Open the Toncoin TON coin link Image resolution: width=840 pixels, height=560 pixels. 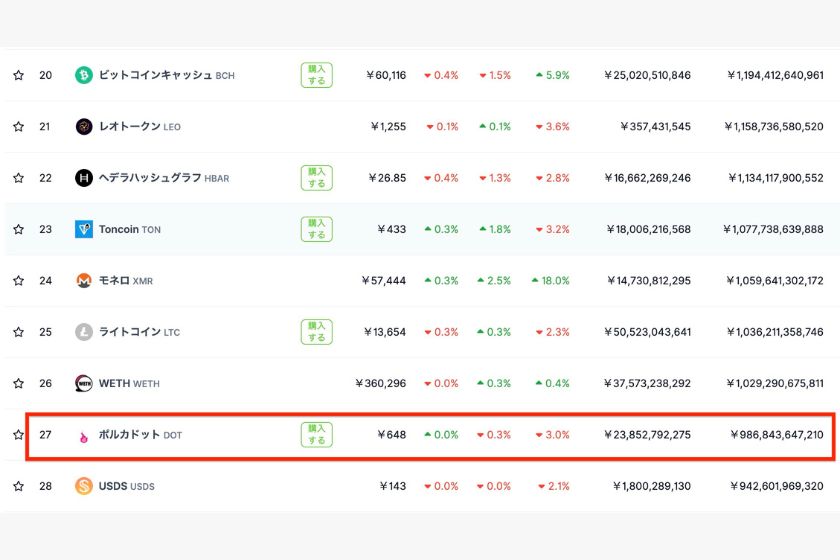click(x=130, y=229)
